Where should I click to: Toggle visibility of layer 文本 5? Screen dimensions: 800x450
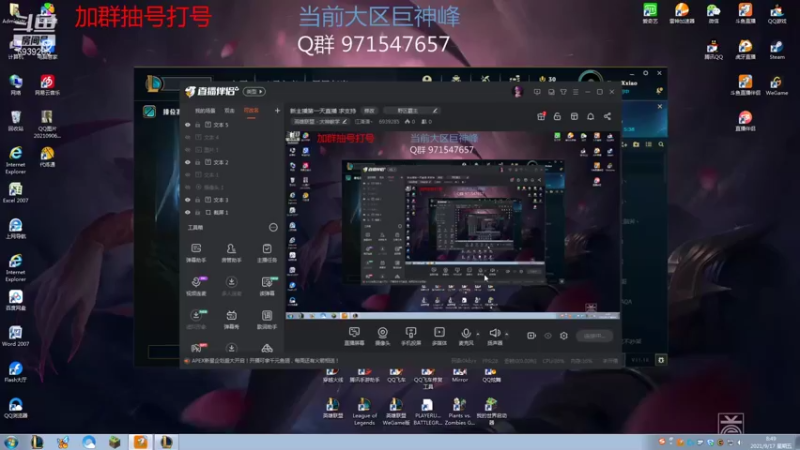click(188, 124)
